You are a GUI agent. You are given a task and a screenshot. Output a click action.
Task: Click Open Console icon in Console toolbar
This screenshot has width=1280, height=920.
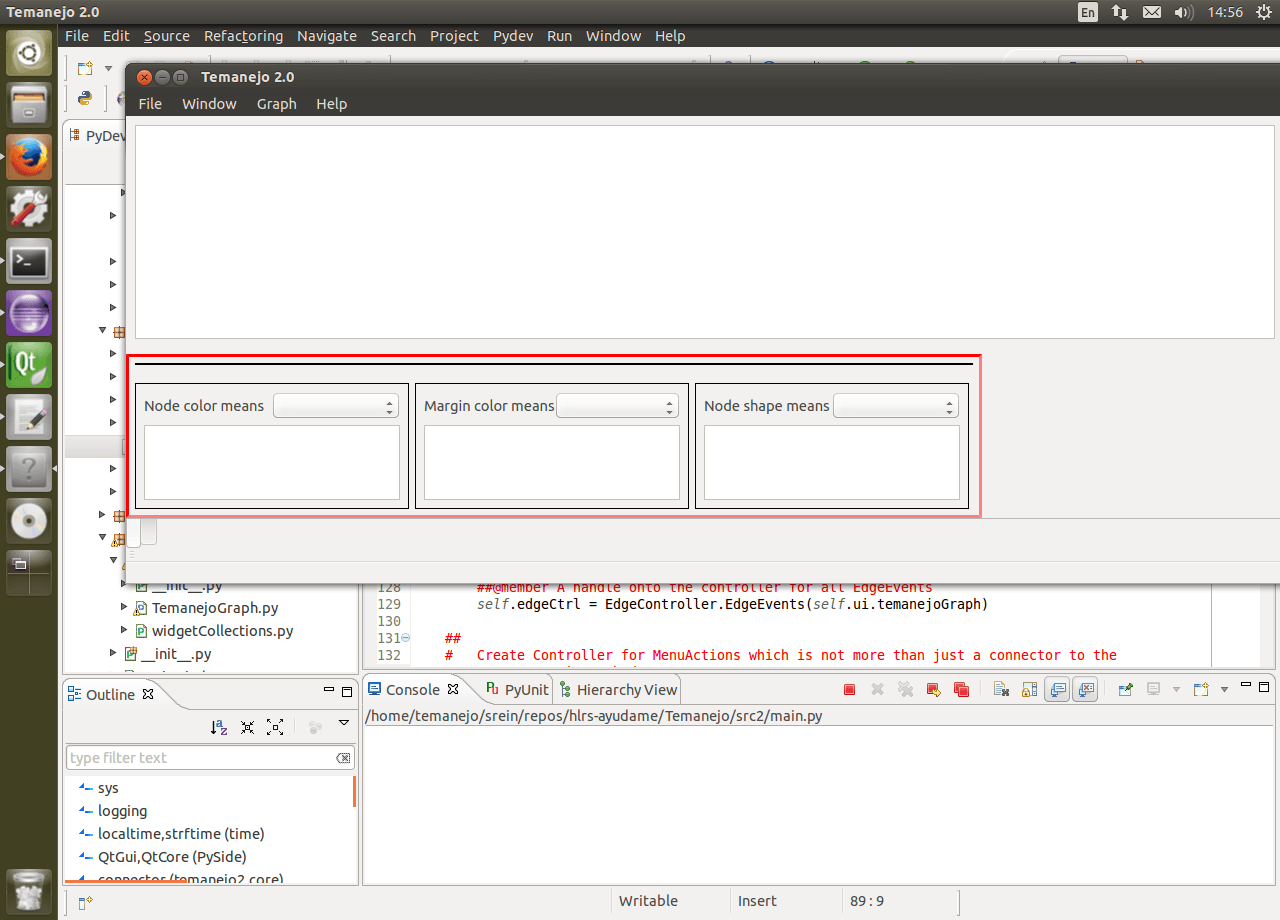(1201, 689)
